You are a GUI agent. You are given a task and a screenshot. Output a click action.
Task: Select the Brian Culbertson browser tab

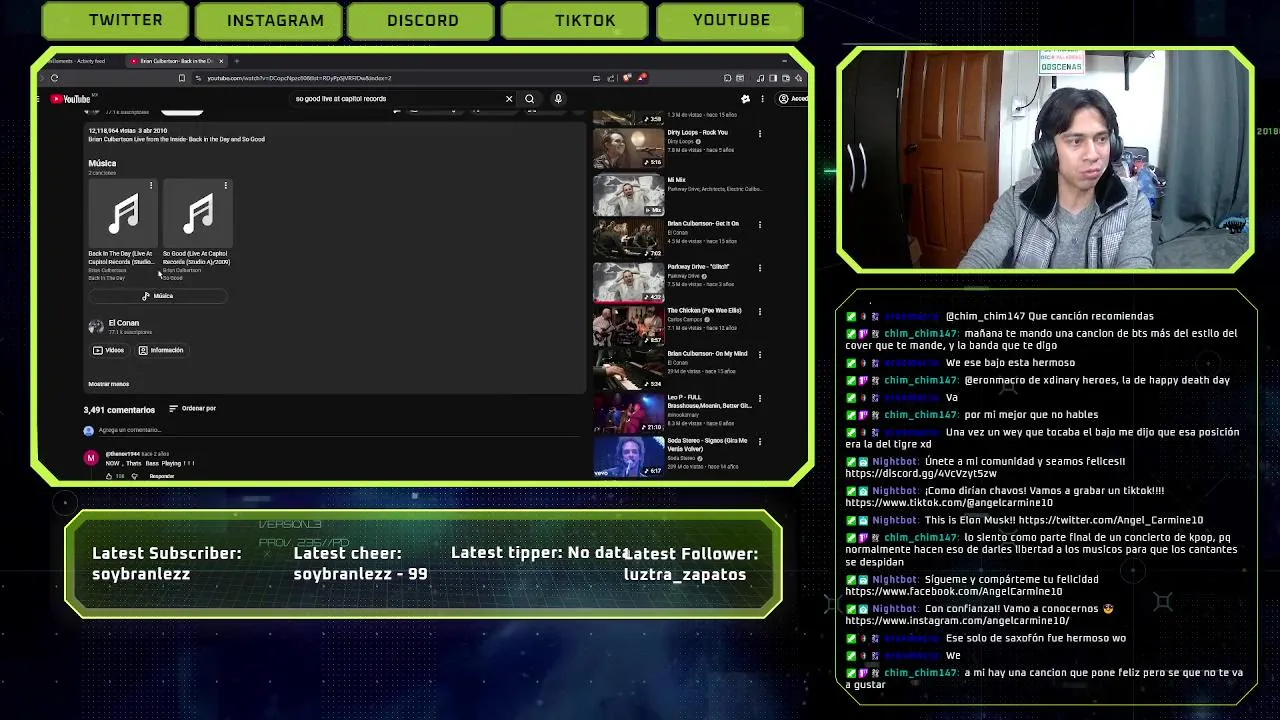pyautogui.click(x=176, y=61)
